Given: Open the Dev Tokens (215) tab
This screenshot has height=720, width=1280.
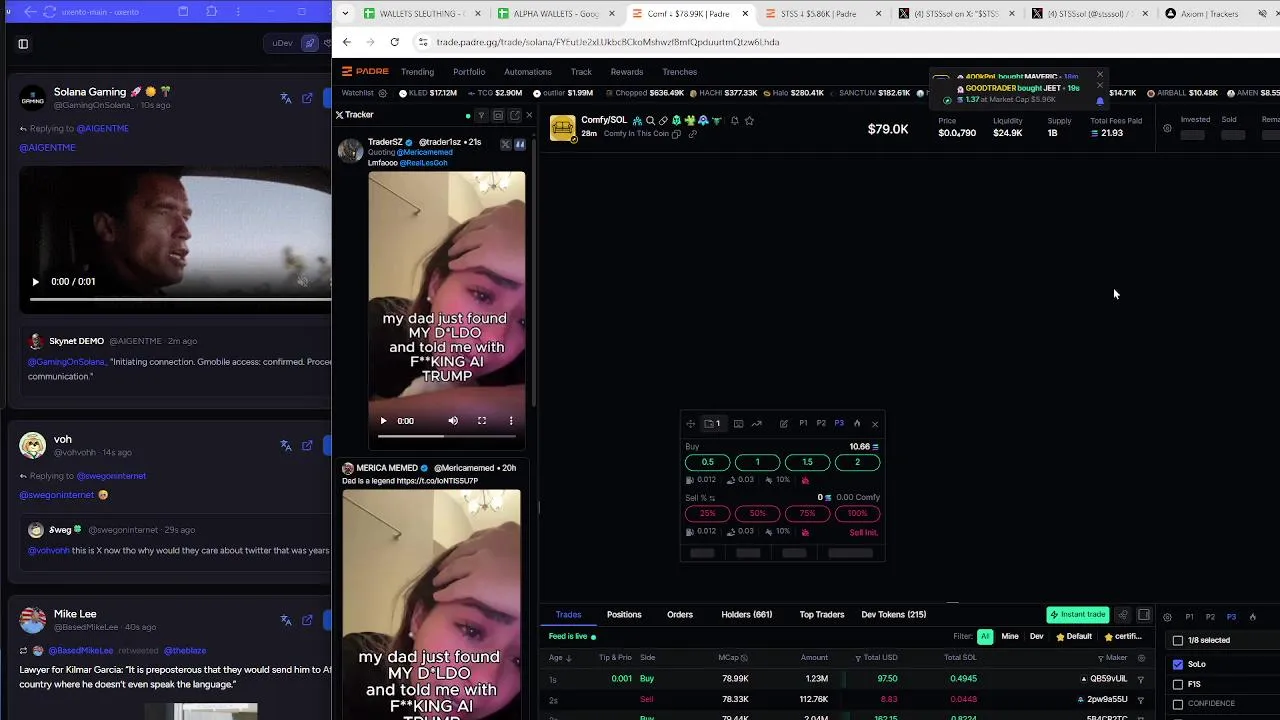Looking at the screenshot, I should (894, 614).
